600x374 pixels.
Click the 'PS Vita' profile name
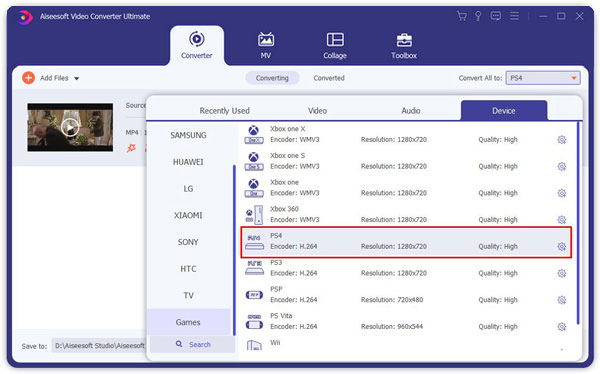(x=281, y=316)
